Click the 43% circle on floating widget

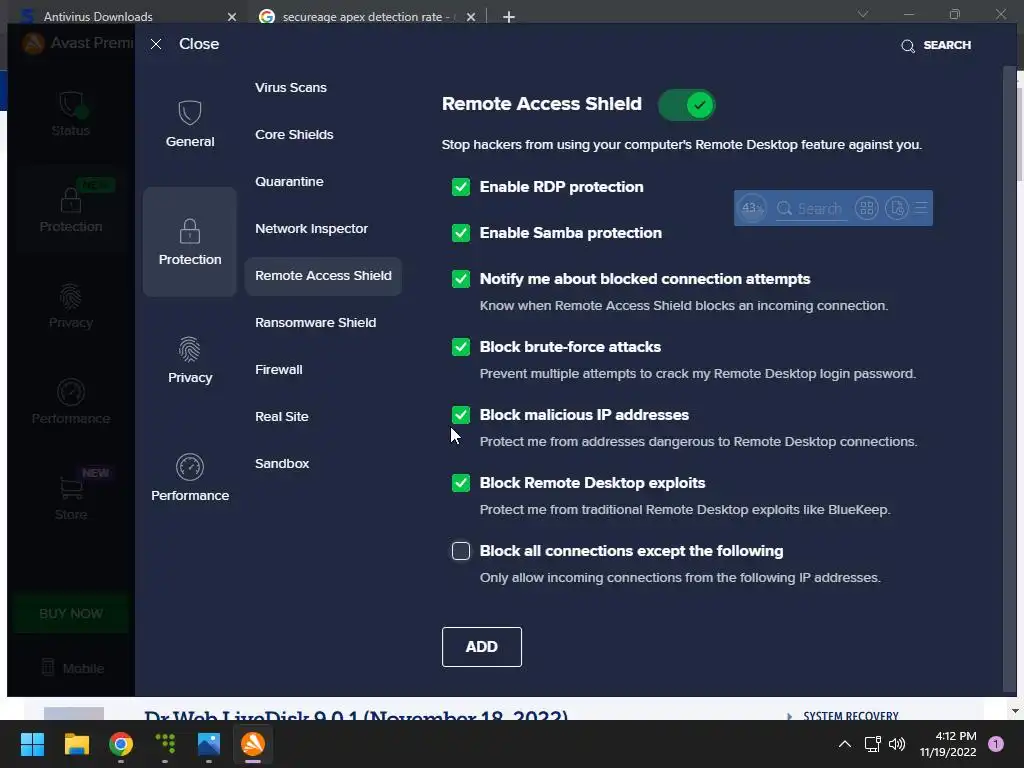[x=752, y=208]
